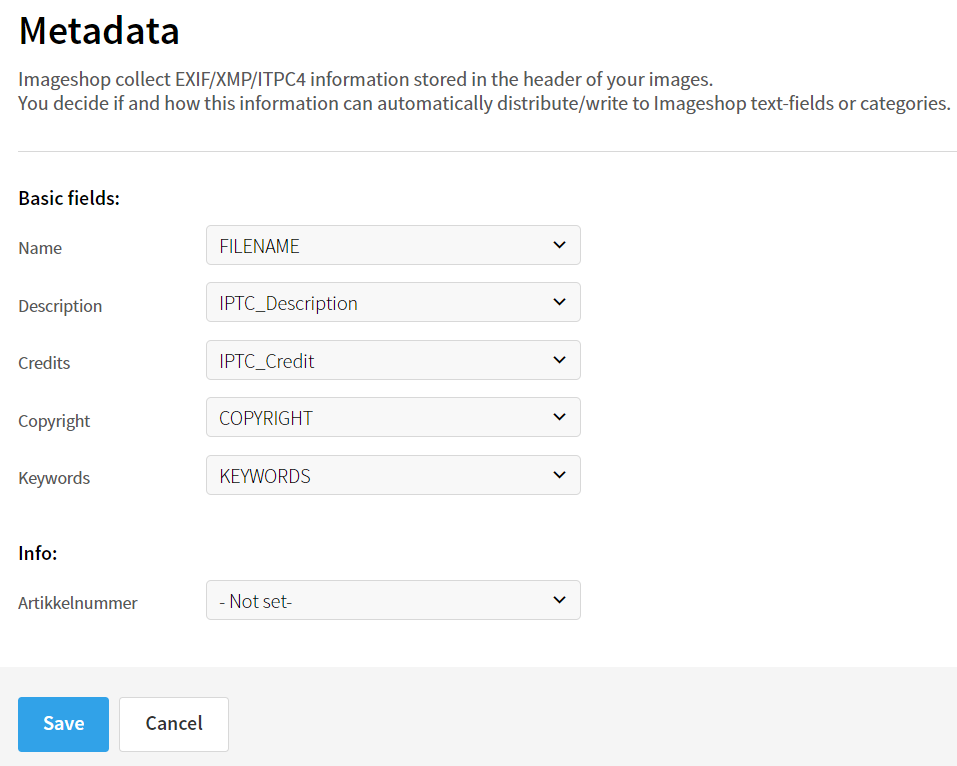Click the Artikkelnummer field label

(78, 603)
